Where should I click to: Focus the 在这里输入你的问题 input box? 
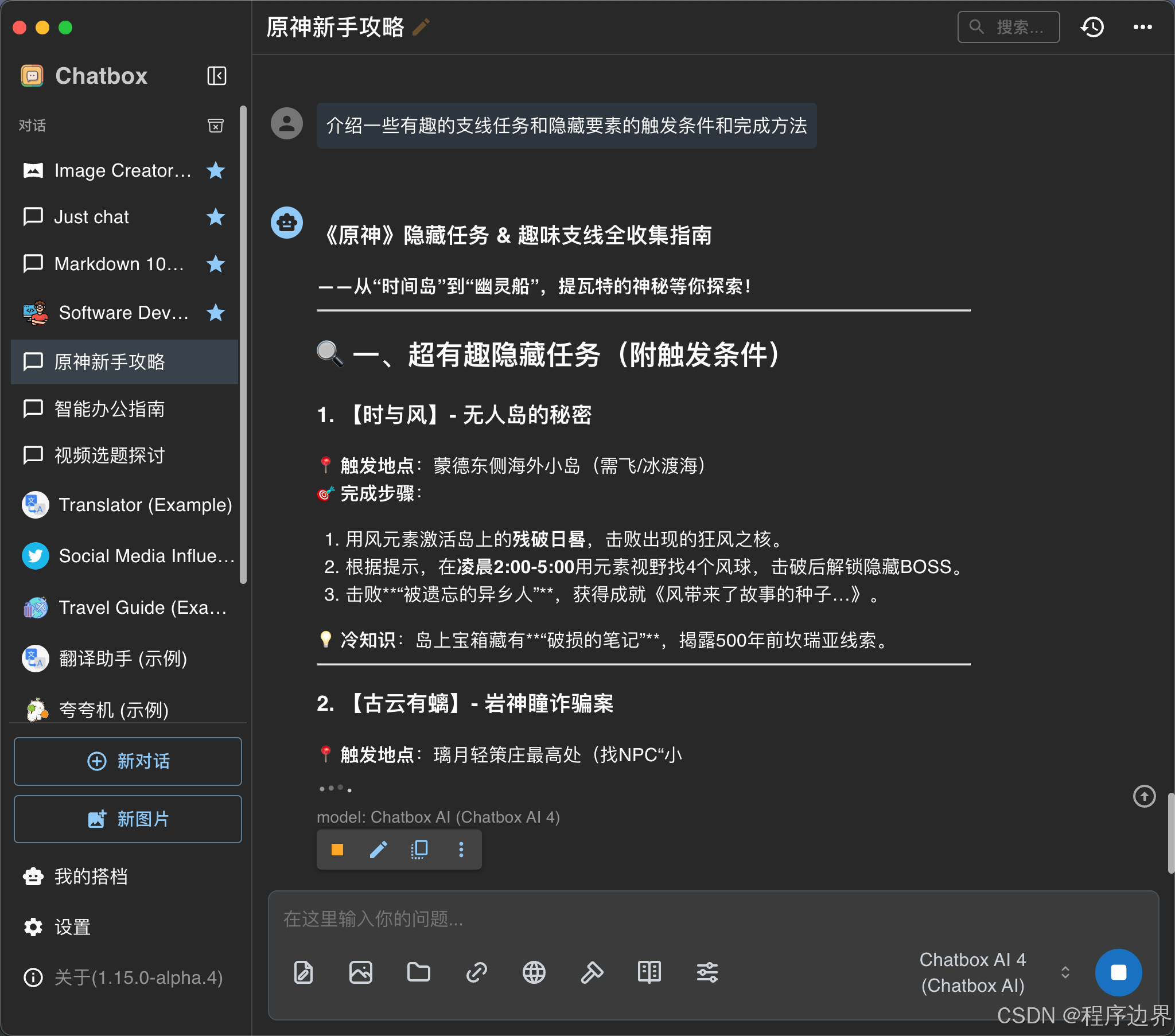713,919
